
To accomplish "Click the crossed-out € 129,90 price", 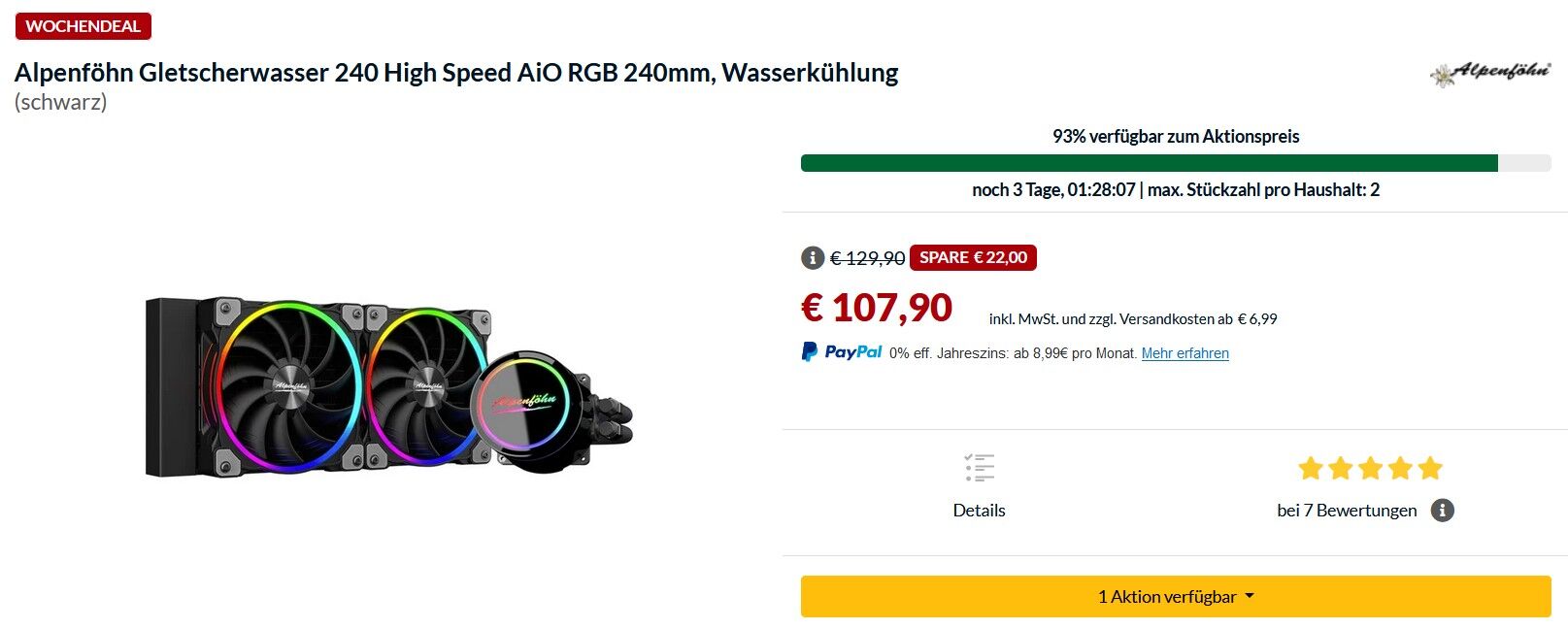I will tap(867, 258).
